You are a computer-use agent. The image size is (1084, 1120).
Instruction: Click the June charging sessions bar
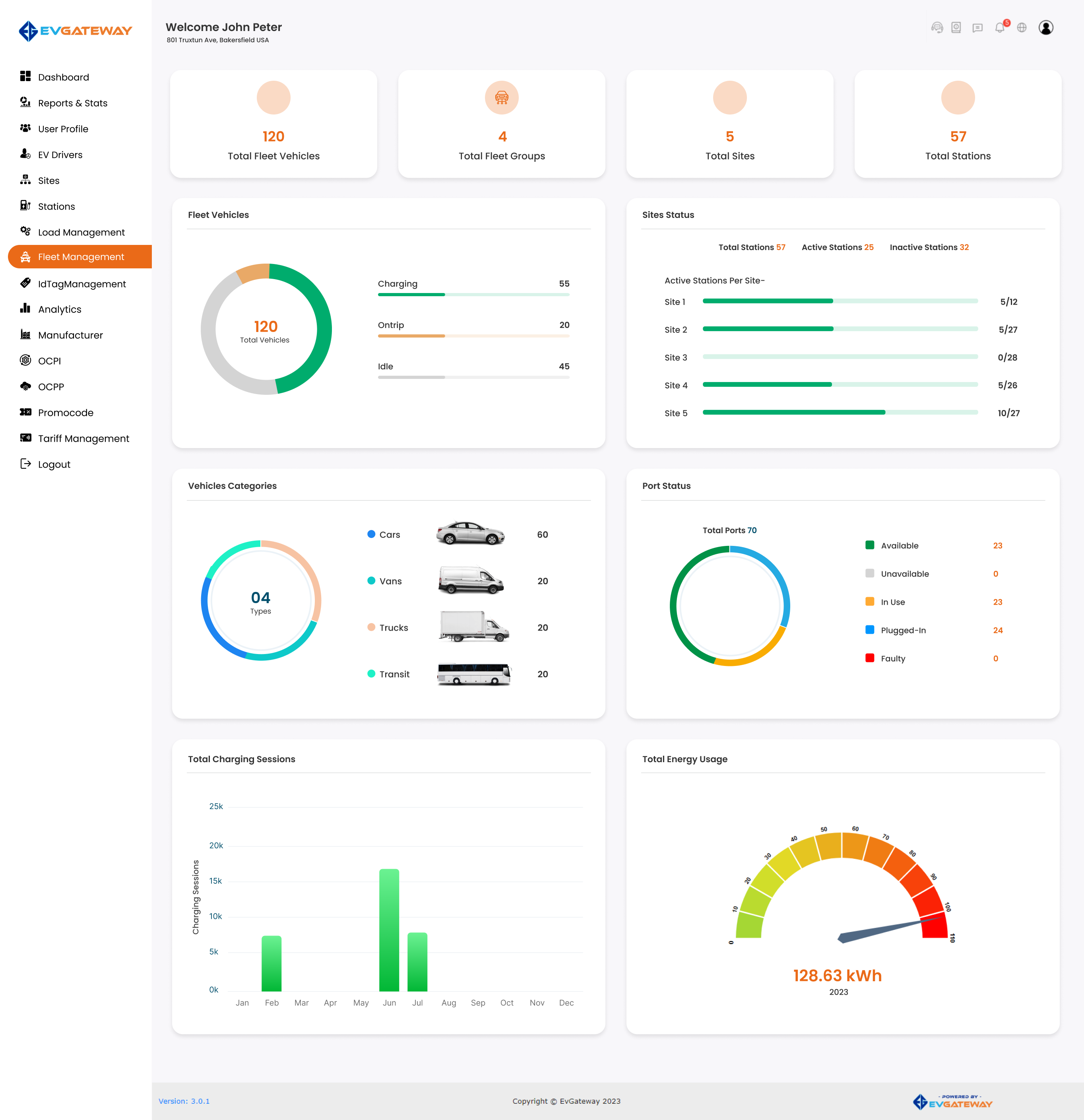pos(389,930)
